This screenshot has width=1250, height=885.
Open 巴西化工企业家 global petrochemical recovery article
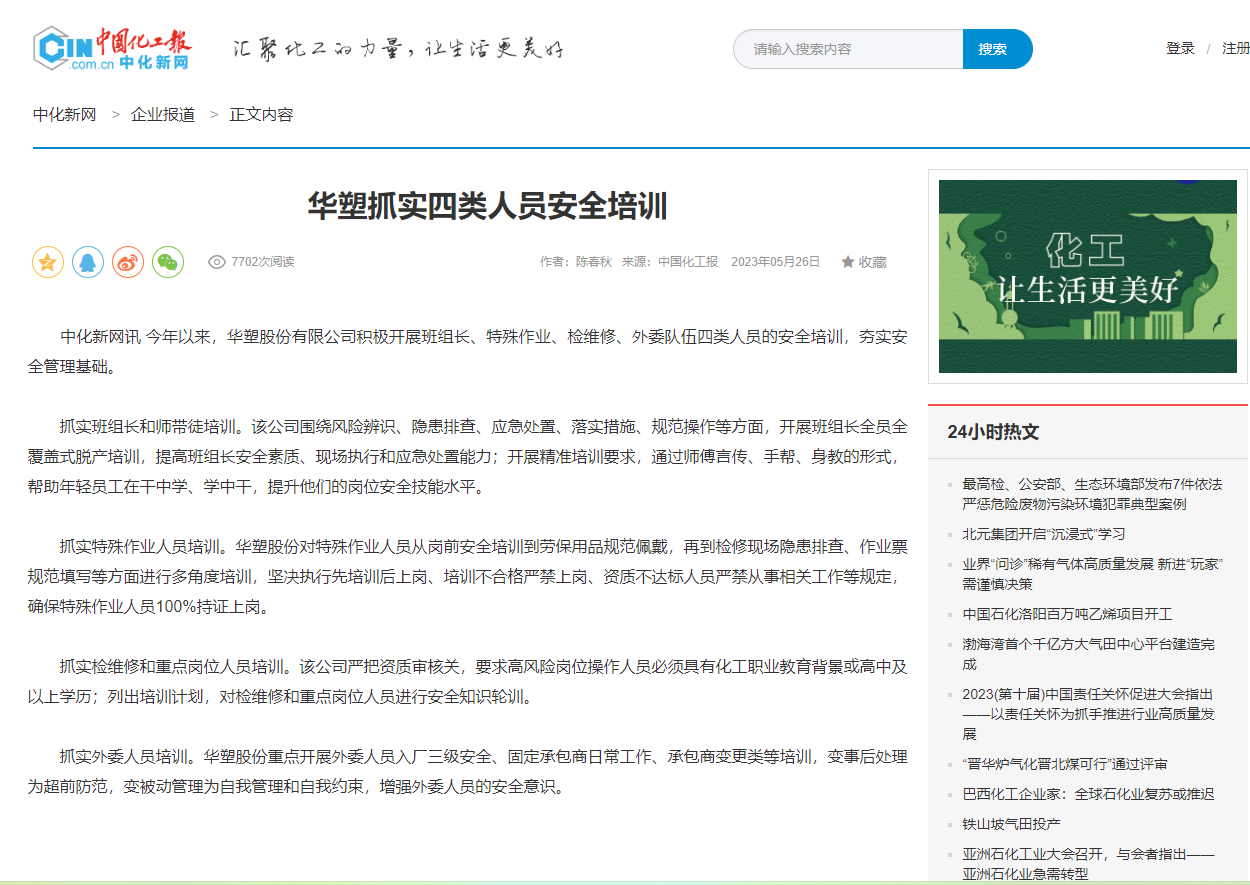(x=1088, y=794)
